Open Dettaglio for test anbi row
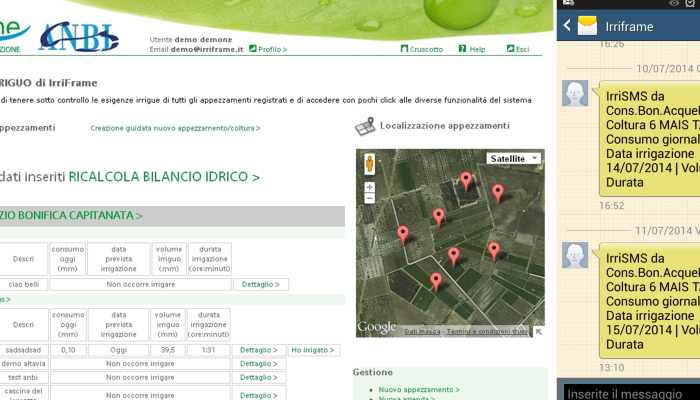Image resolution: width=700 pixels, height=400 pixels. [259, 378]
